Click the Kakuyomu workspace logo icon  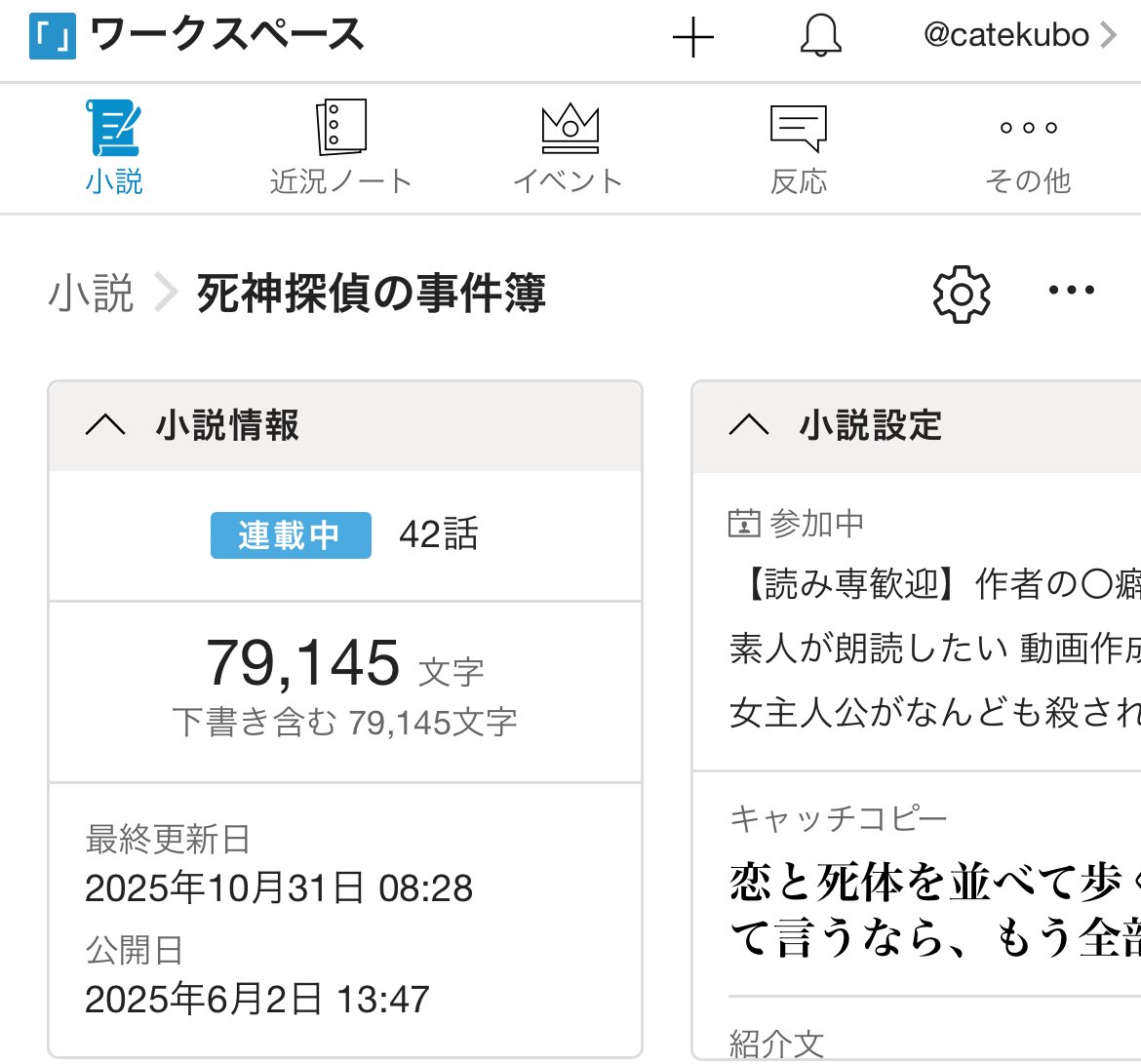coord(53,36)
